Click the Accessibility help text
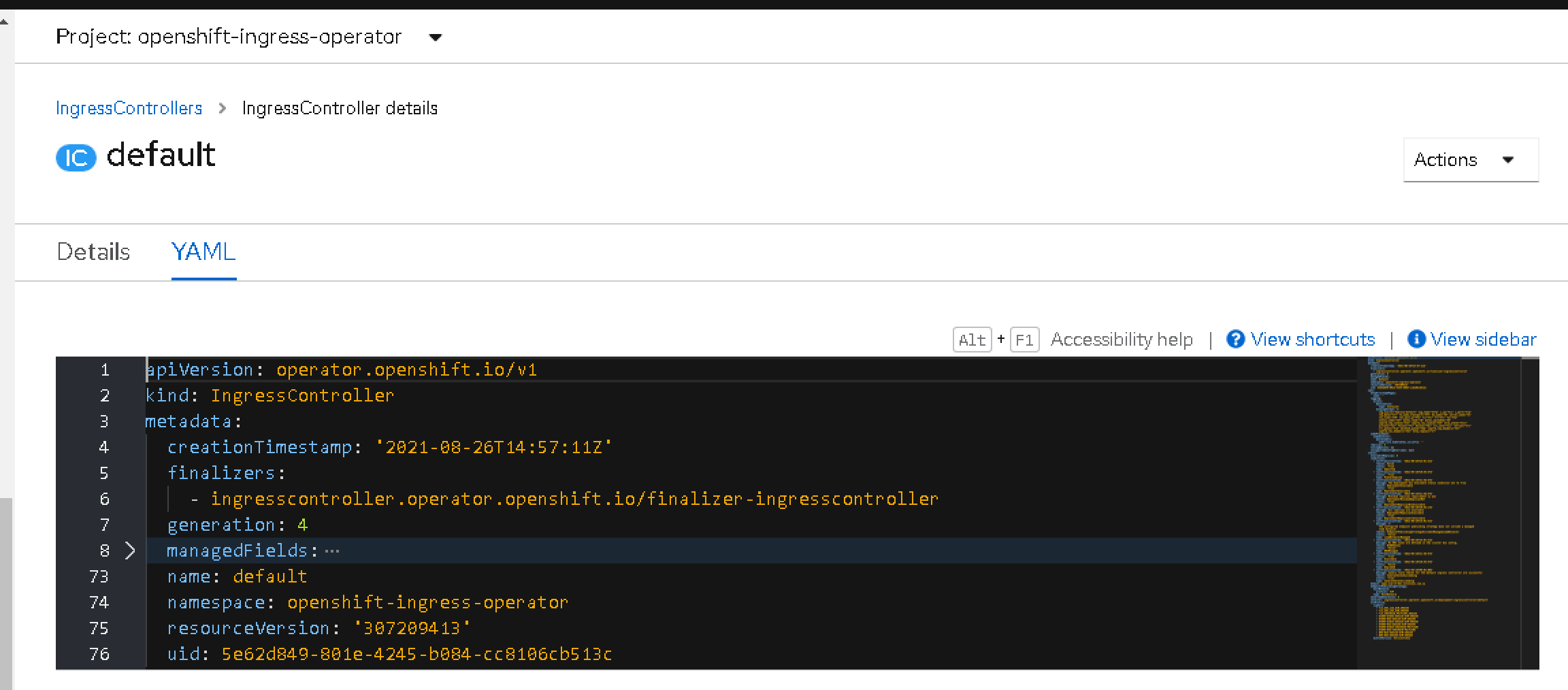The height and width of the screenshot is (690, 1568). (x=1122, y=339)
